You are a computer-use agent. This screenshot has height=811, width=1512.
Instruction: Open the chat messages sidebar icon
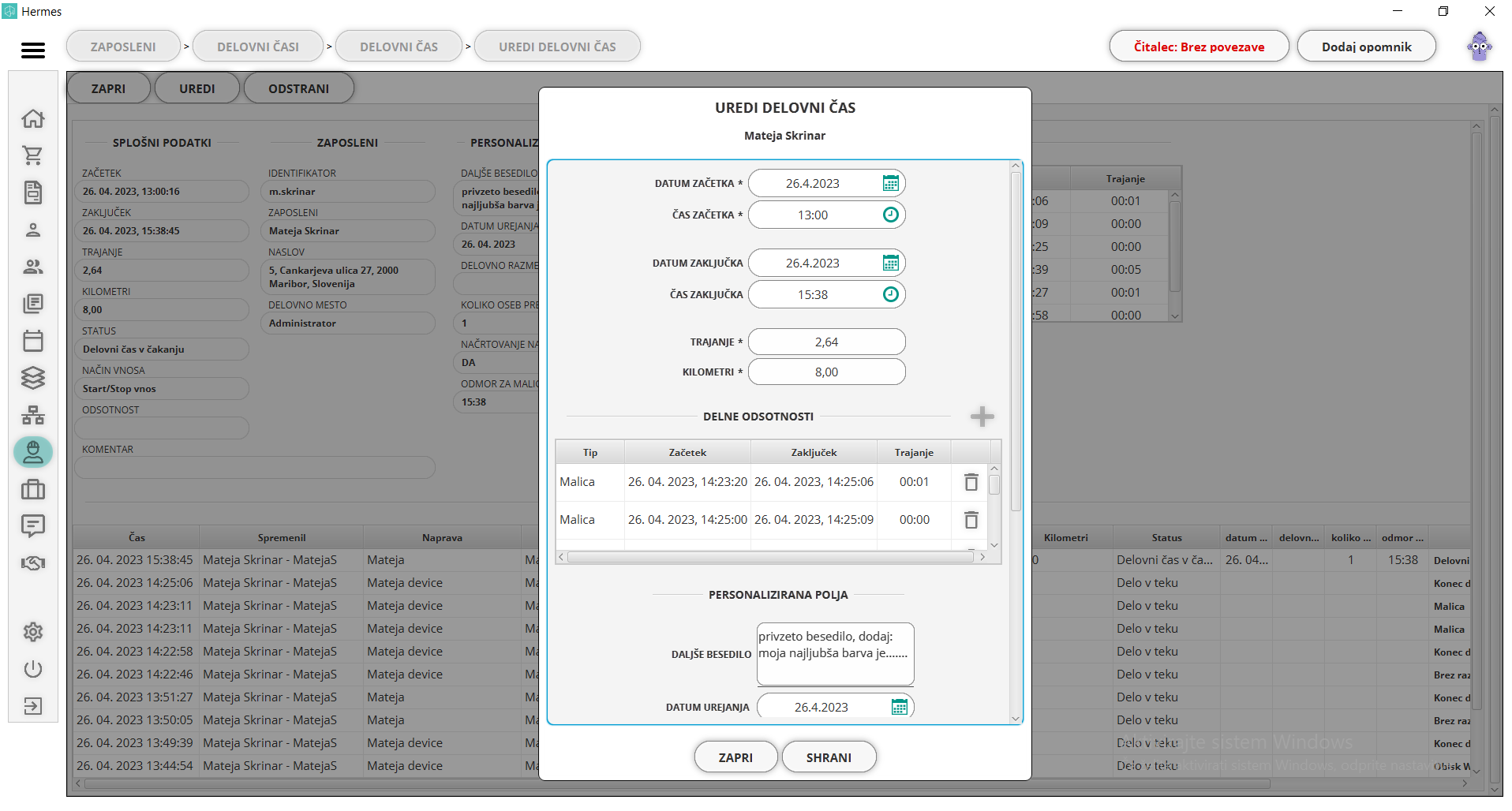point(33,526)
